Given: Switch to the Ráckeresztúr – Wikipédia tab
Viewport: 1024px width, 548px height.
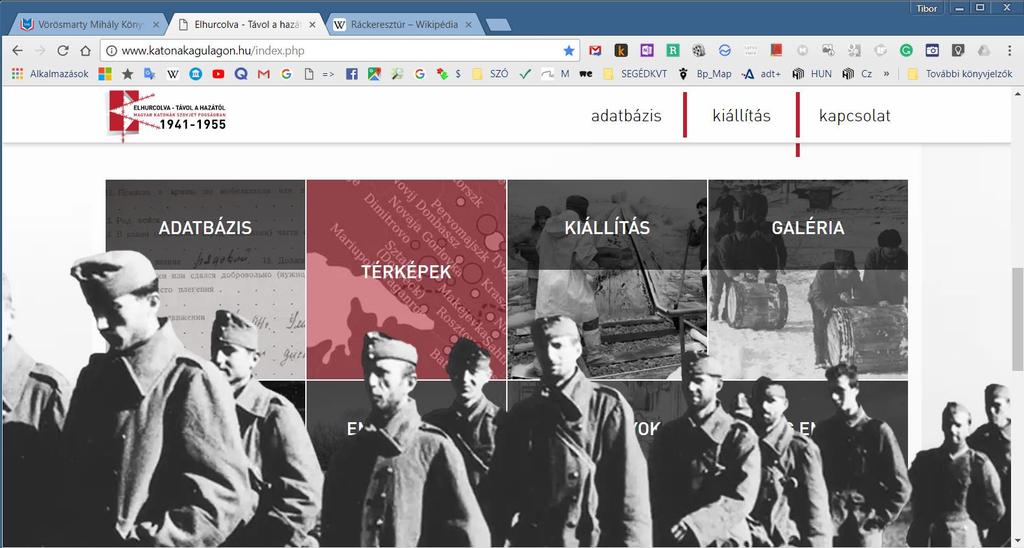Looking at the screenshot, I should click(x=405, y=25).
